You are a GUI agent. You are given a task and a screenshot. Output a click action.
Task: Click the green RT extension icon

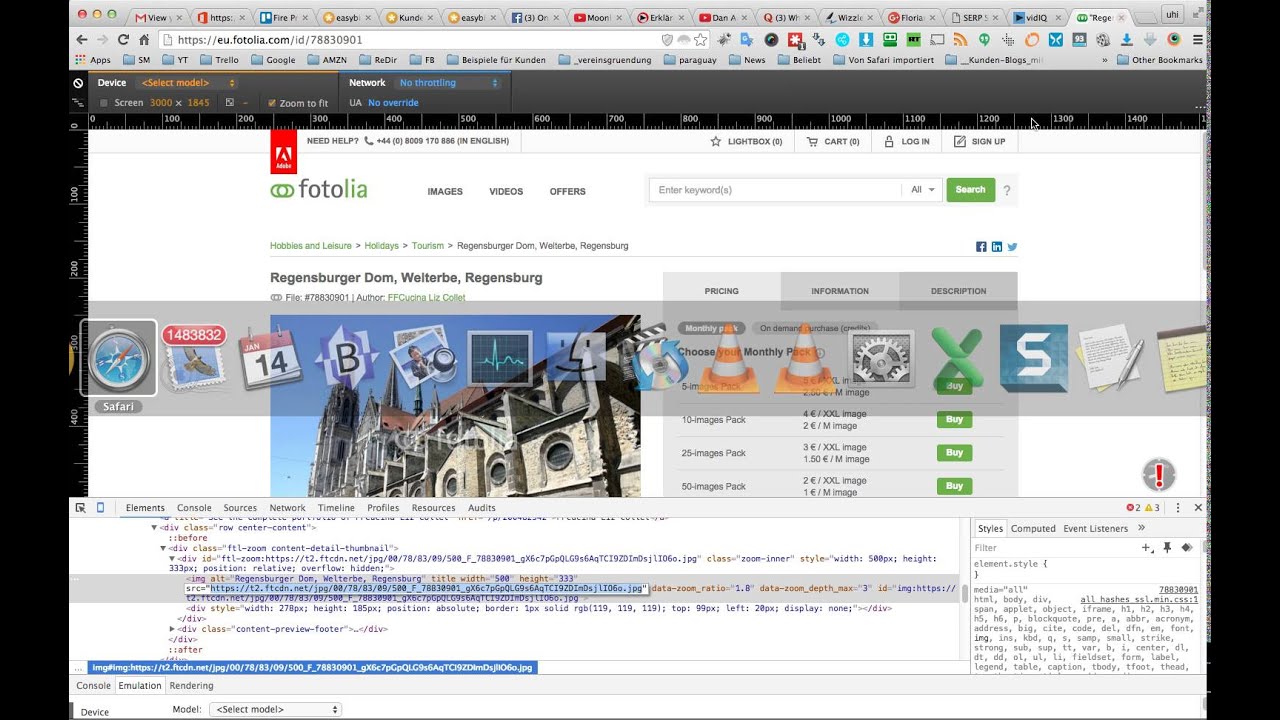[913, 39]
